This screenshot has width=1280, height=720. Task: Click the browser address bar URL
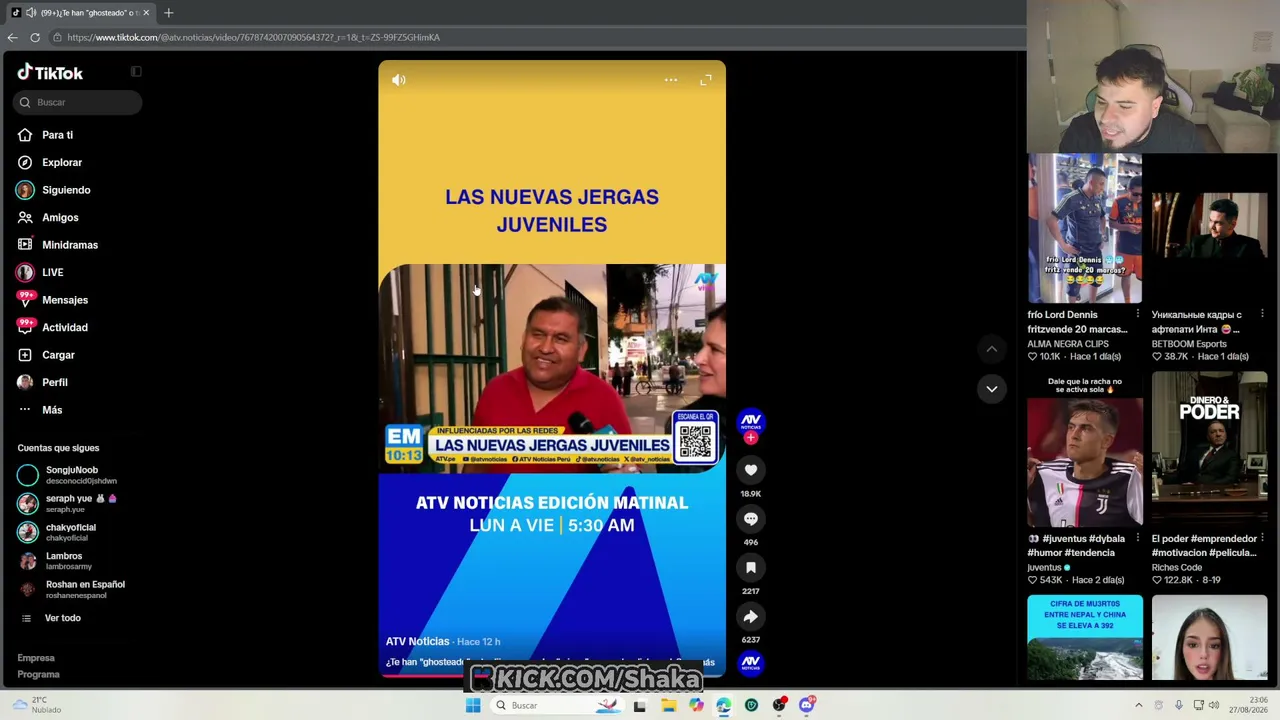coord(253,37)
